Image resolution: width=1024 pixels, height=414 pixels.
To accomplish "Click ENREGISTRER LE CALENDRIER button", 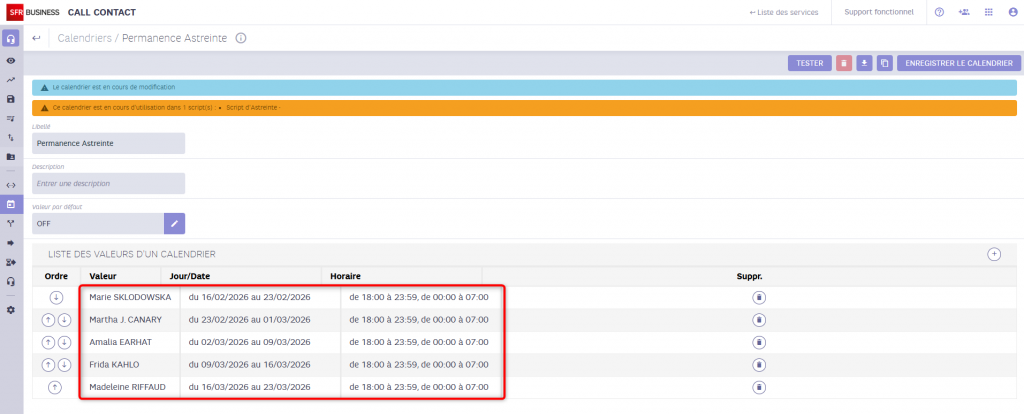I will tap(958, 63).
